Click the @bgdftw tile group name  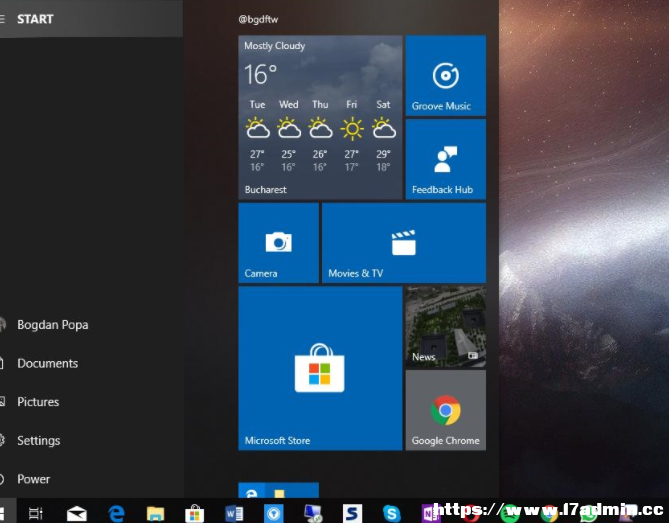(258, 19)
